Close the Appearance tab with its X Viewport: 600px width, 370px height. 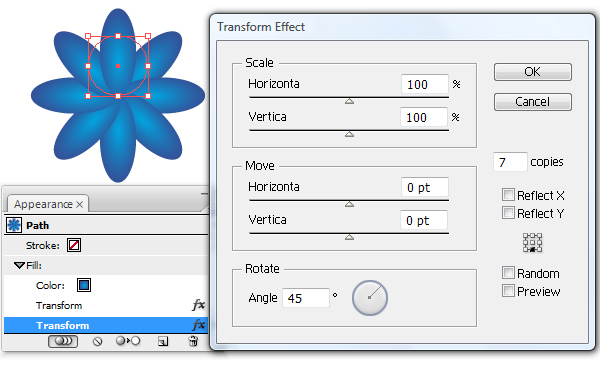[79, 204]
